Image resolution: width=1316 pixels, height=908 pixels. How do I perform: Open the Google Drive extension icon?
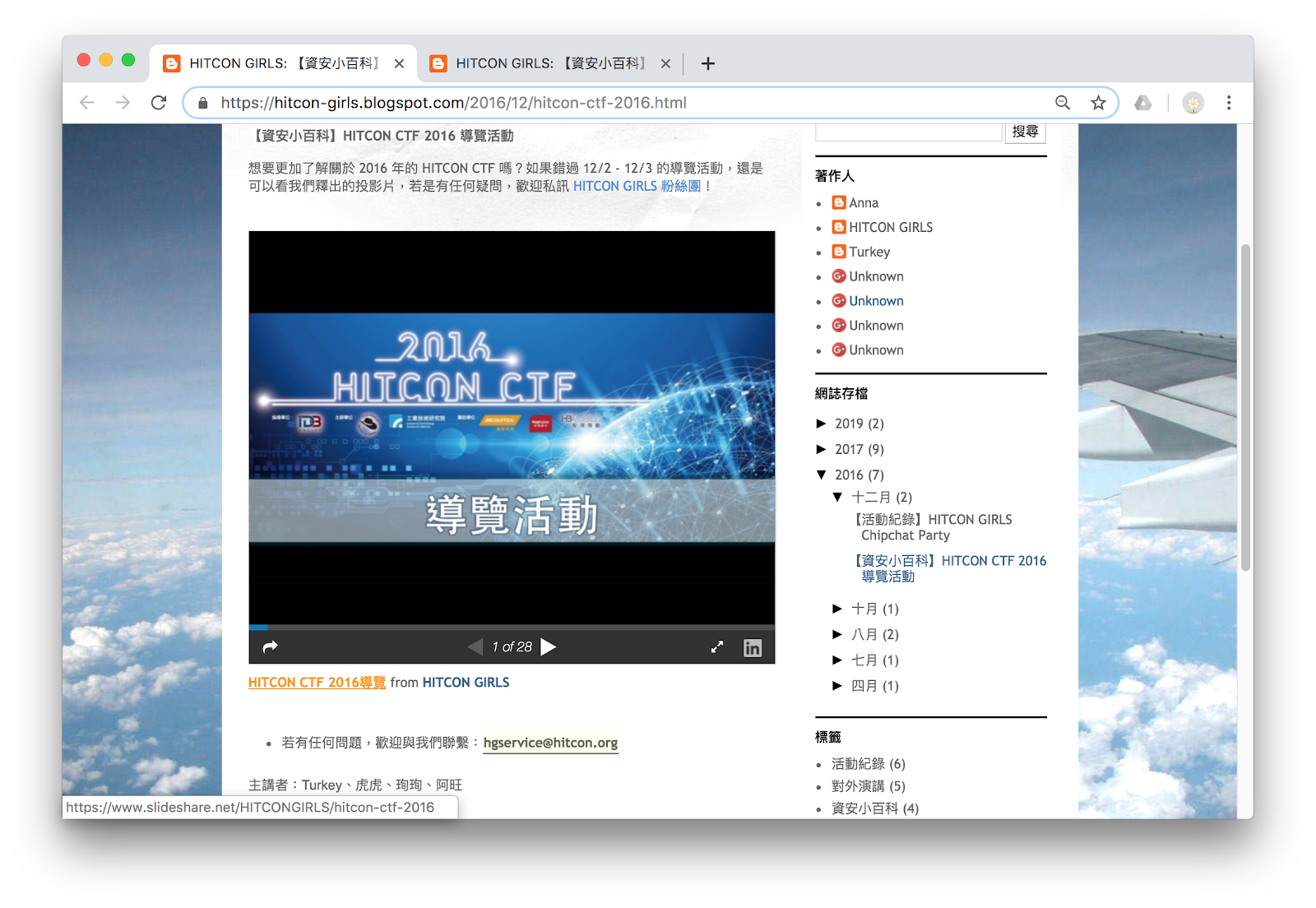pyautogui.click(x=1143, y=103)
